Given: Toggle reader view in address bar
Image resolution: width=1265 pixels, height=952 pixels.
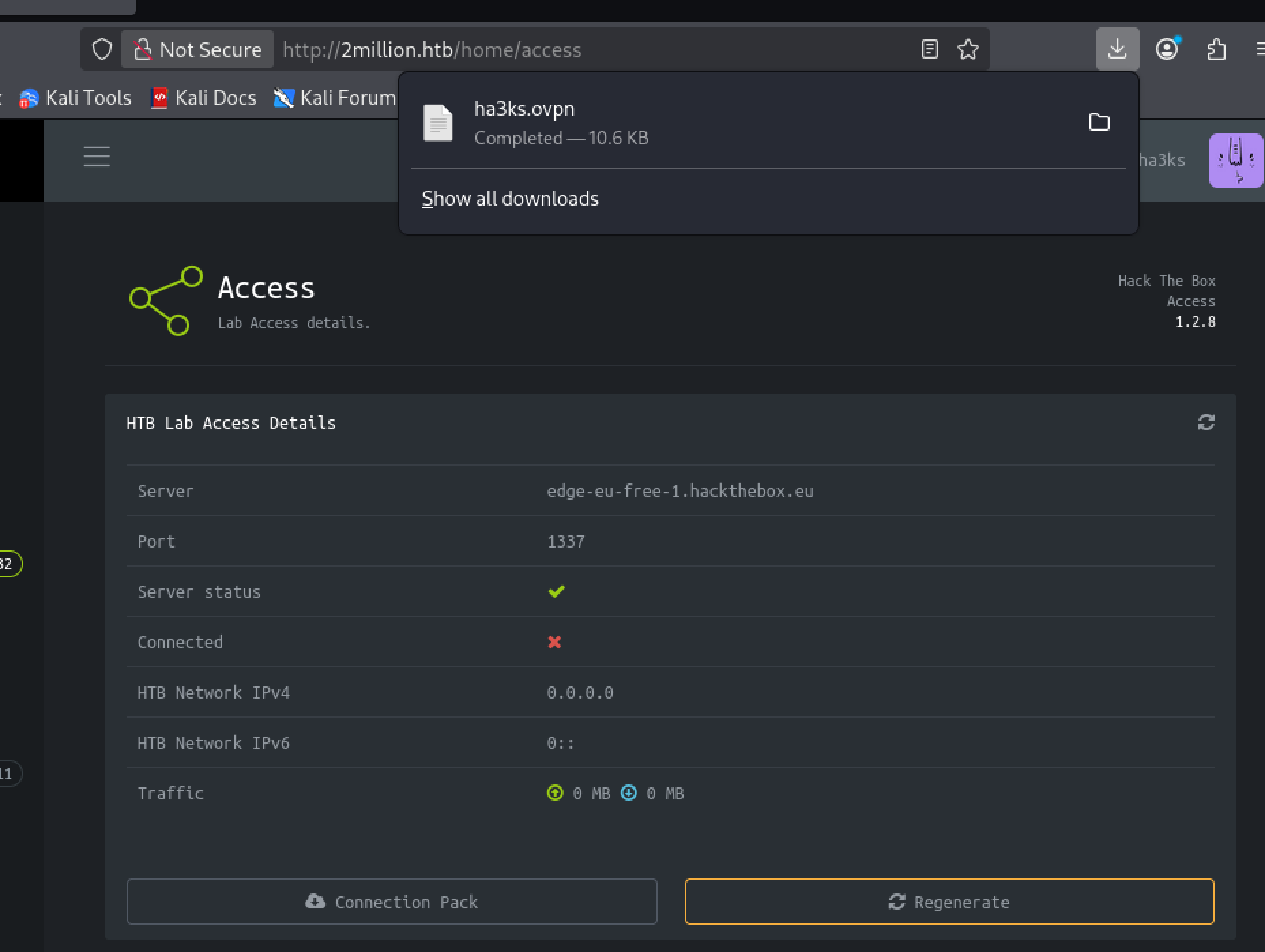Looking at the screenshot, I should pyautogui.click(x=929, y=50).
